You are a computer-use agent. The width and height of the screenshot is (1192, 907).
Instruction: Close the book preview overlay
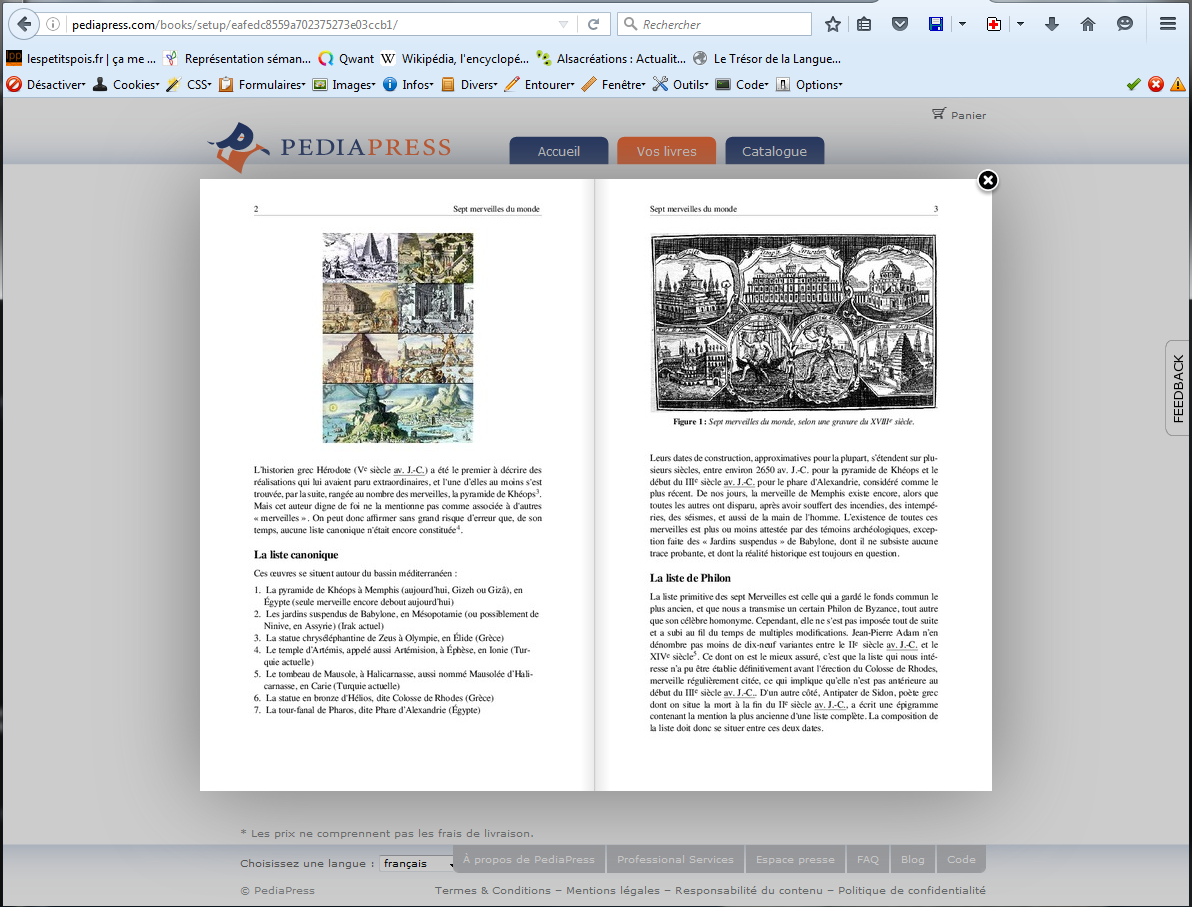(x=987, y=180)
